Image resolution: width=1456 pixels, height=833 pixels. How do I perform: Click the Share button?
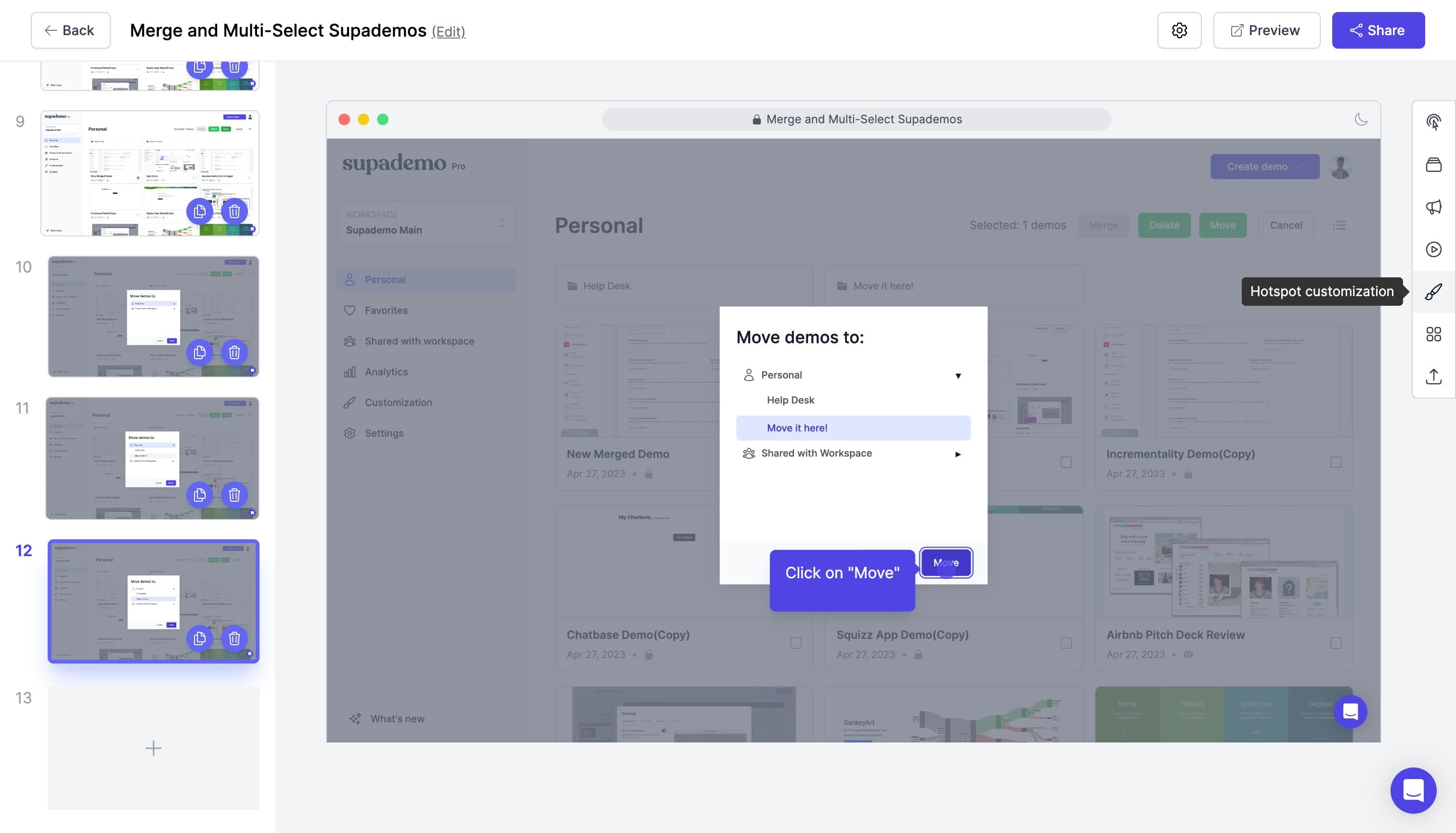(1378, 30)
